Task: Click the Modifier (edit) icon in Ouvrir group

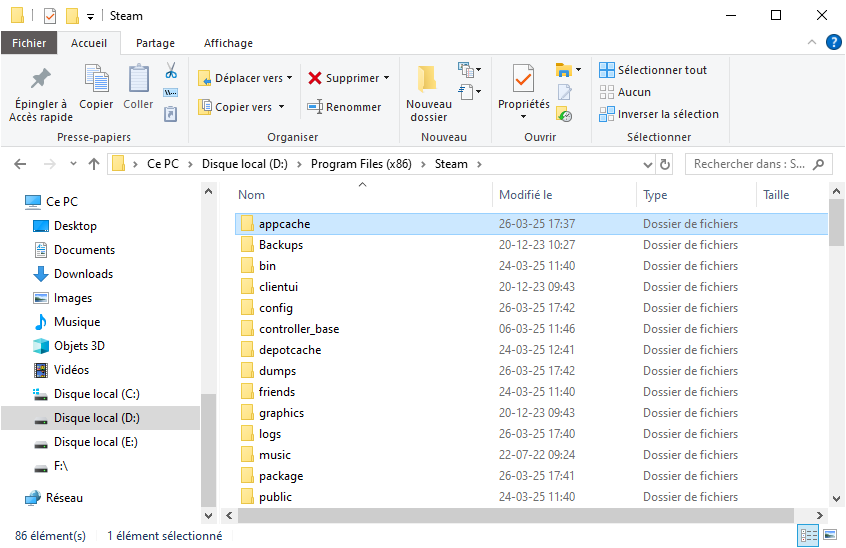Action: 564,92
